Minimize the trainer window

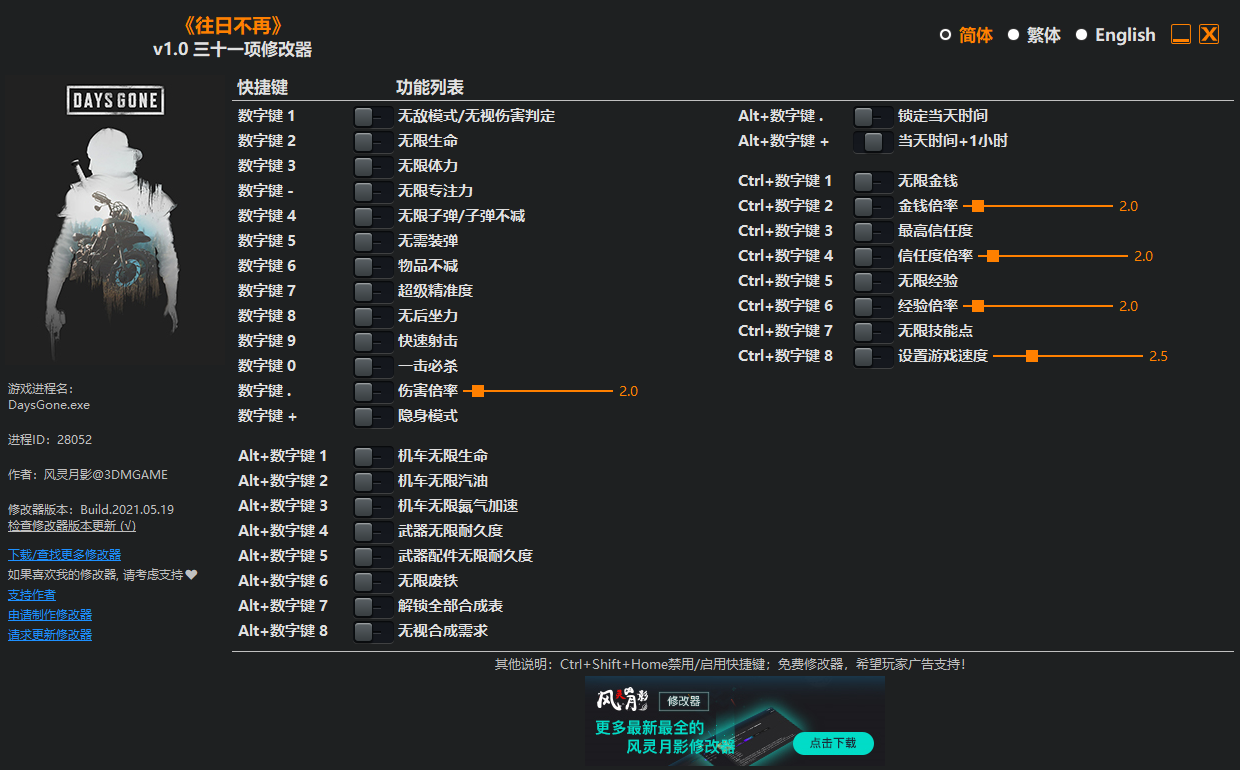point(1180,34)
